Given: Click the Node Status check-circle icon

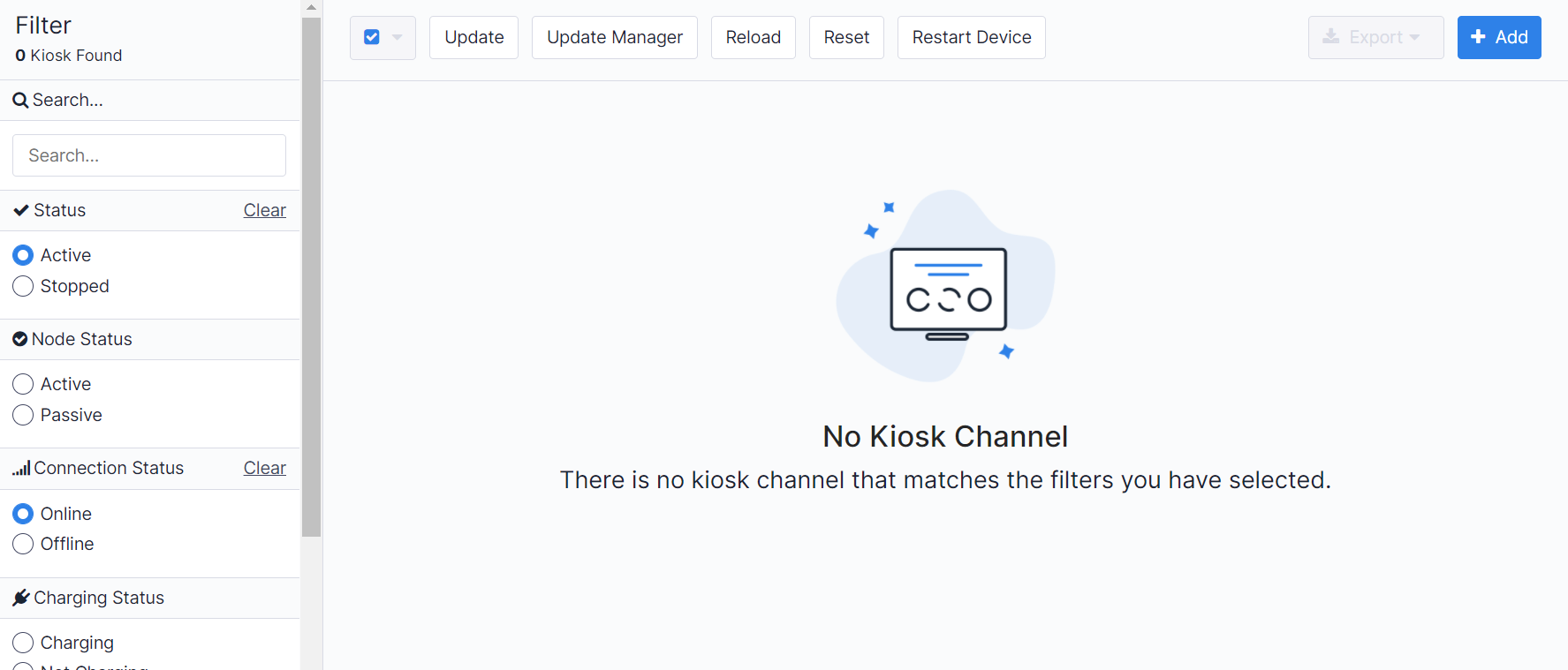Looking at the screenshot, I should 19,339.
